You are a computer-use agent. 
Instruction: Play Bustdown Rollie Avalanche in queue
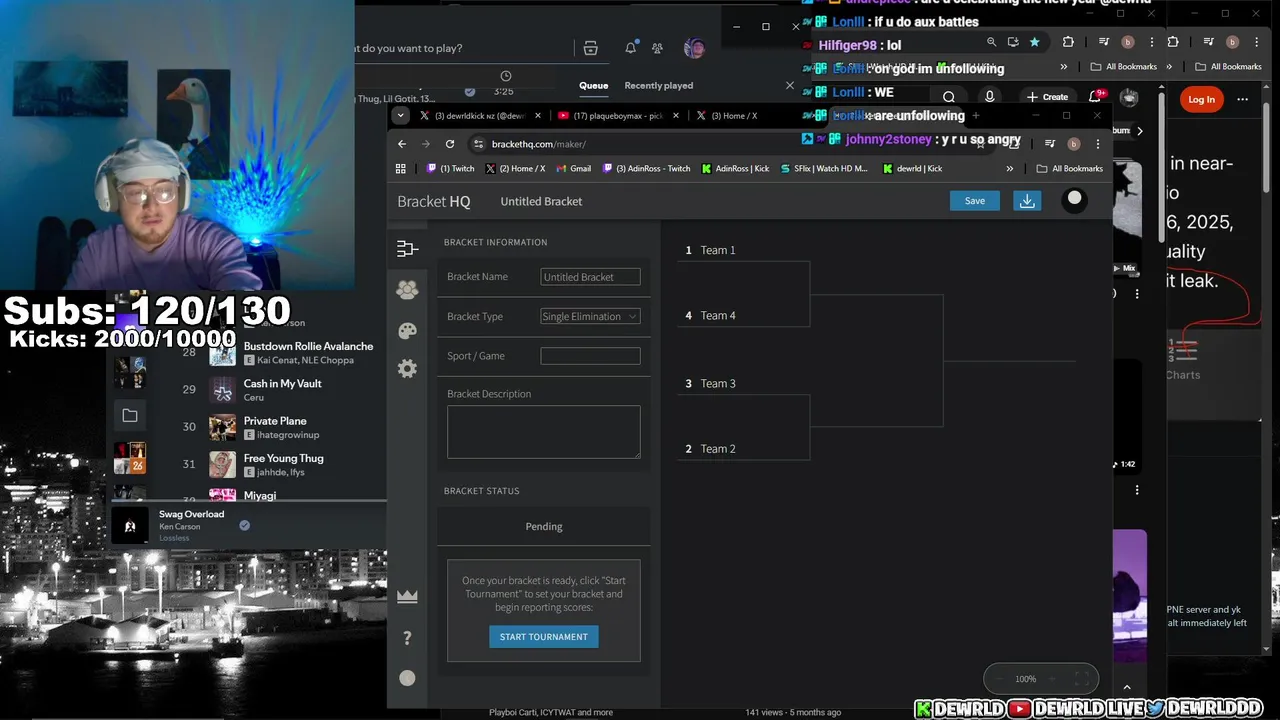pyautogui.click(x=308, y=346)
